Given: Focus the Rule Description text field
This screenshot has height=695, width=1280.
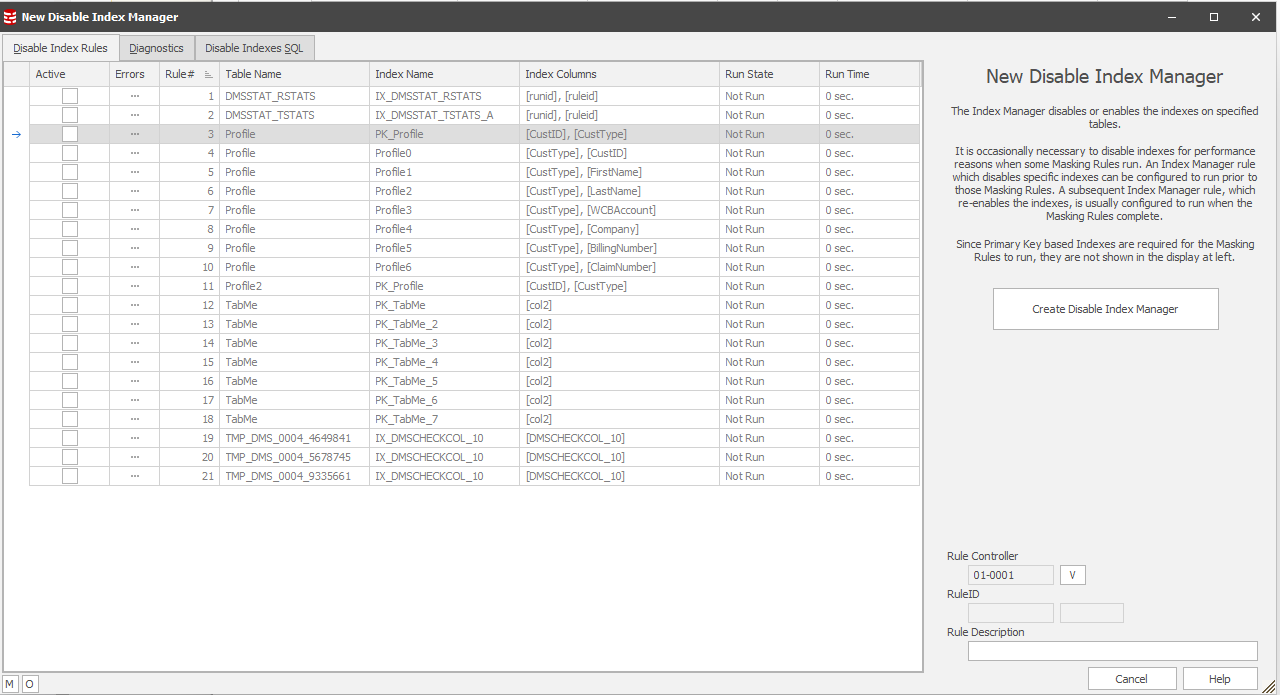Looking at the screenshot, I should (1112, 651).
